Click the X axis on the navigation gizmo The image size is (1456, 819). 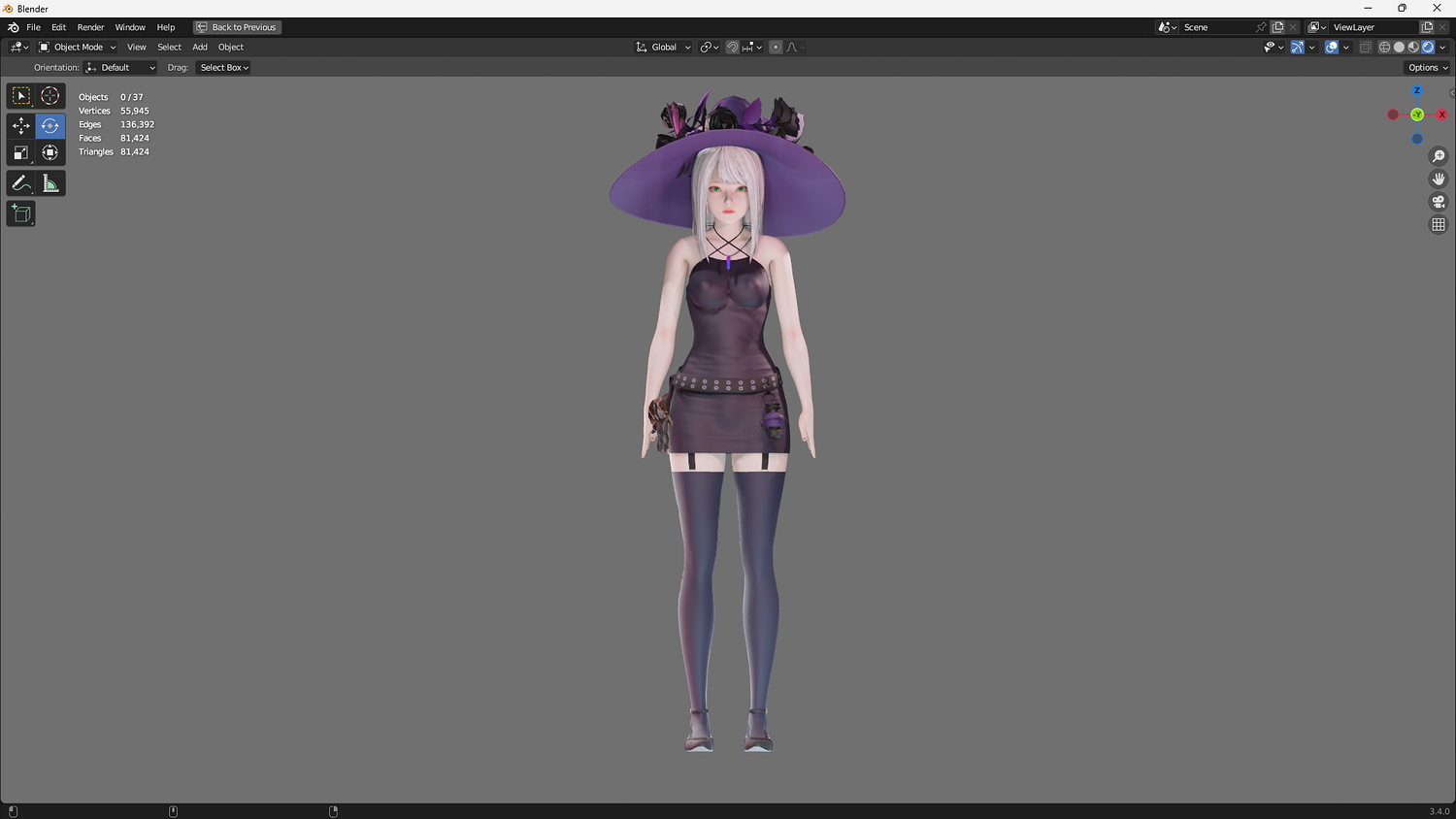tap(1441, 115)
